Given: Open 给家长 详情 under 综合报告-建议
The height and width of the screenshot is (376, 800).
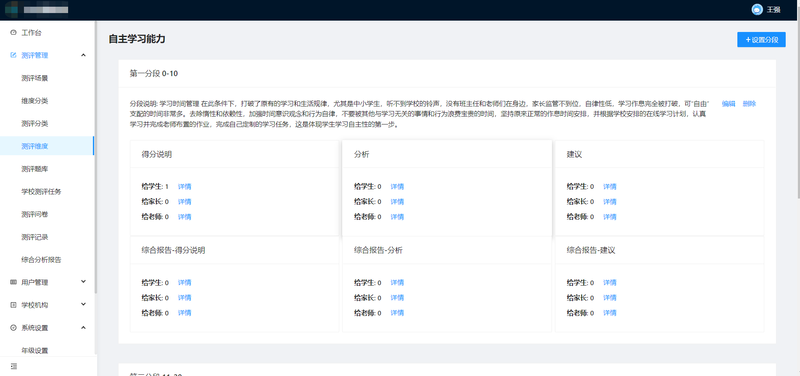Looking at the screenshot, I should [610, 298].
